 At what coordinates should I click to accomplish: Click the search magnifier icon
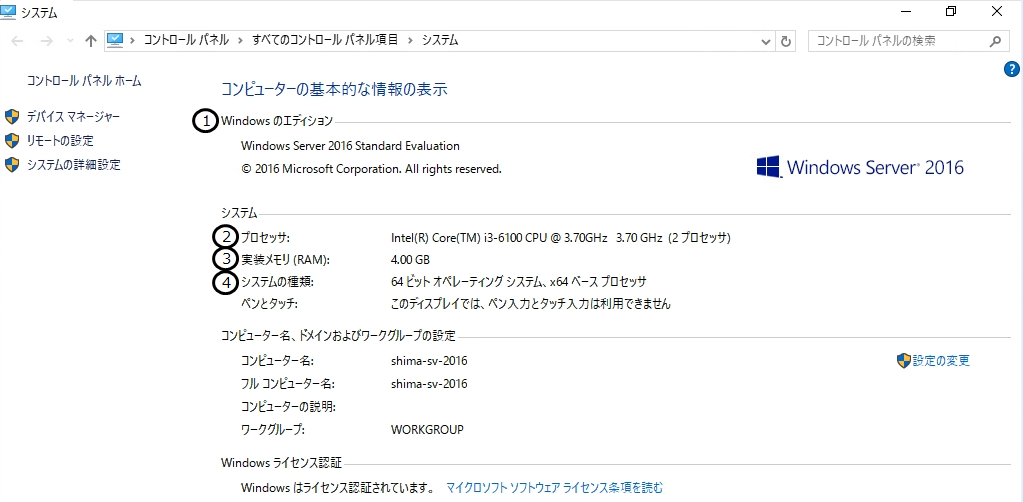995,41
